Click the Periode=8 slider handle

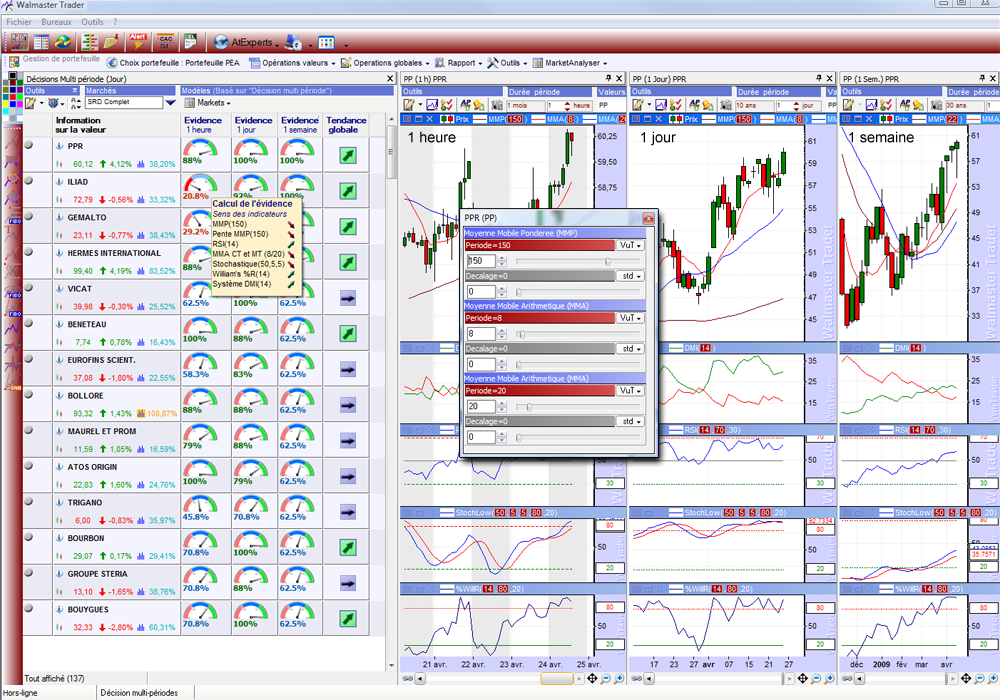tap(521, 334)
